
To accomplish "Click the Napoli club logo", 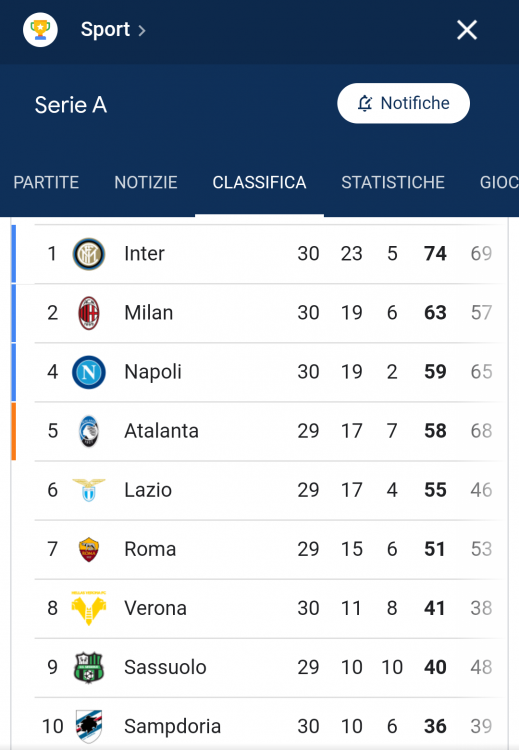I will tap(88, 372).
